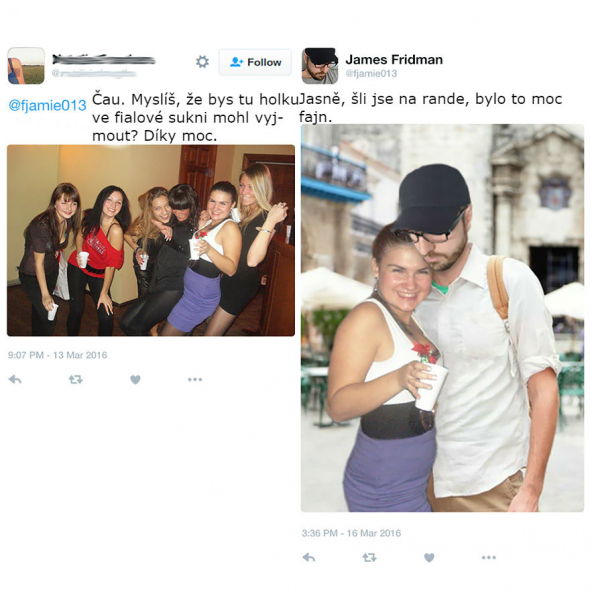Click the 9:07 PM - 13 Mar 2016 timestamp

coord(58,355)
